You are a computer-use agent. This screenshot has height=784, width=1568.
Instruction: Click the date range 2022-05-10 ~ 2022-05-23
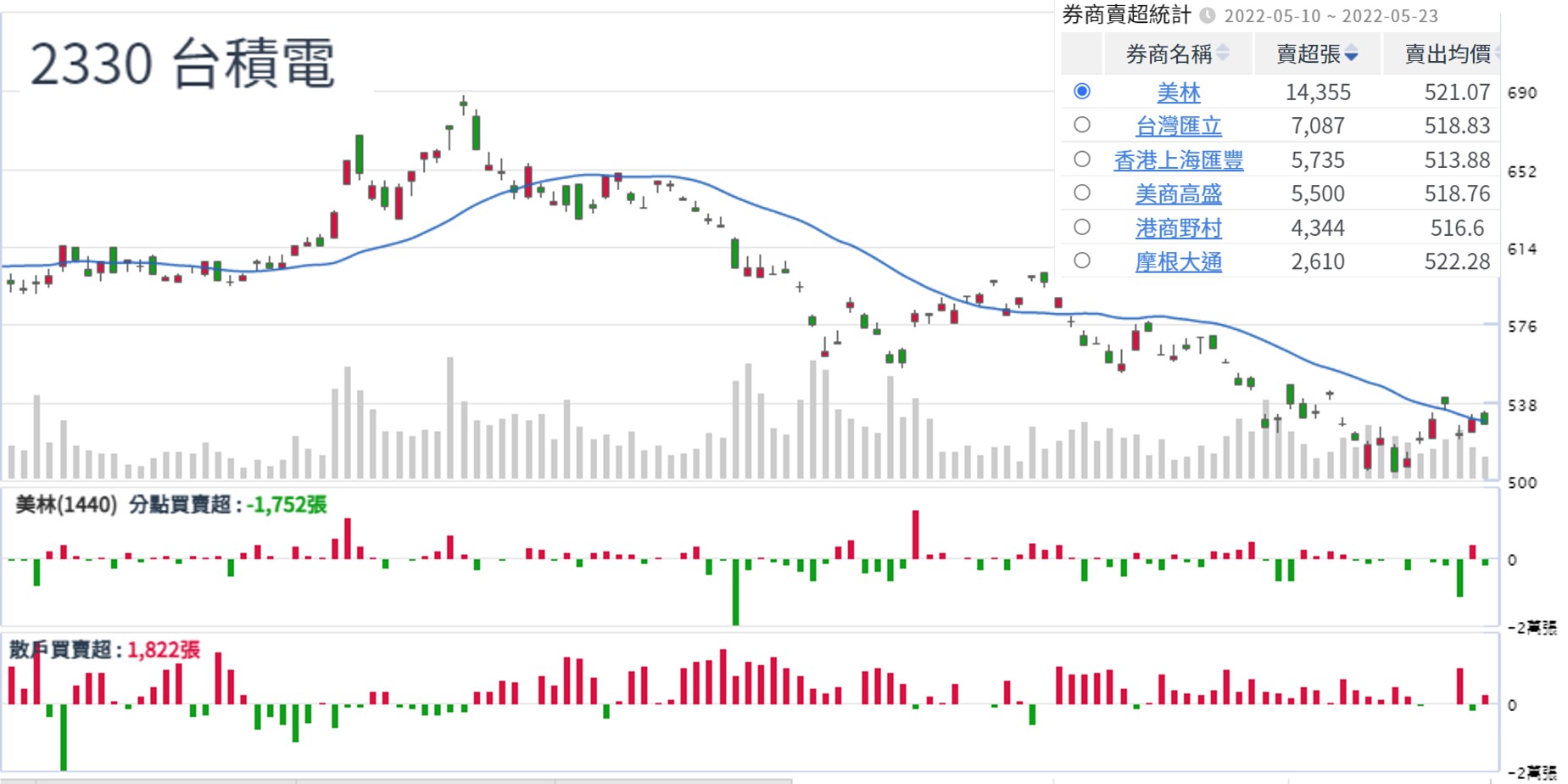click(1331, 16)
